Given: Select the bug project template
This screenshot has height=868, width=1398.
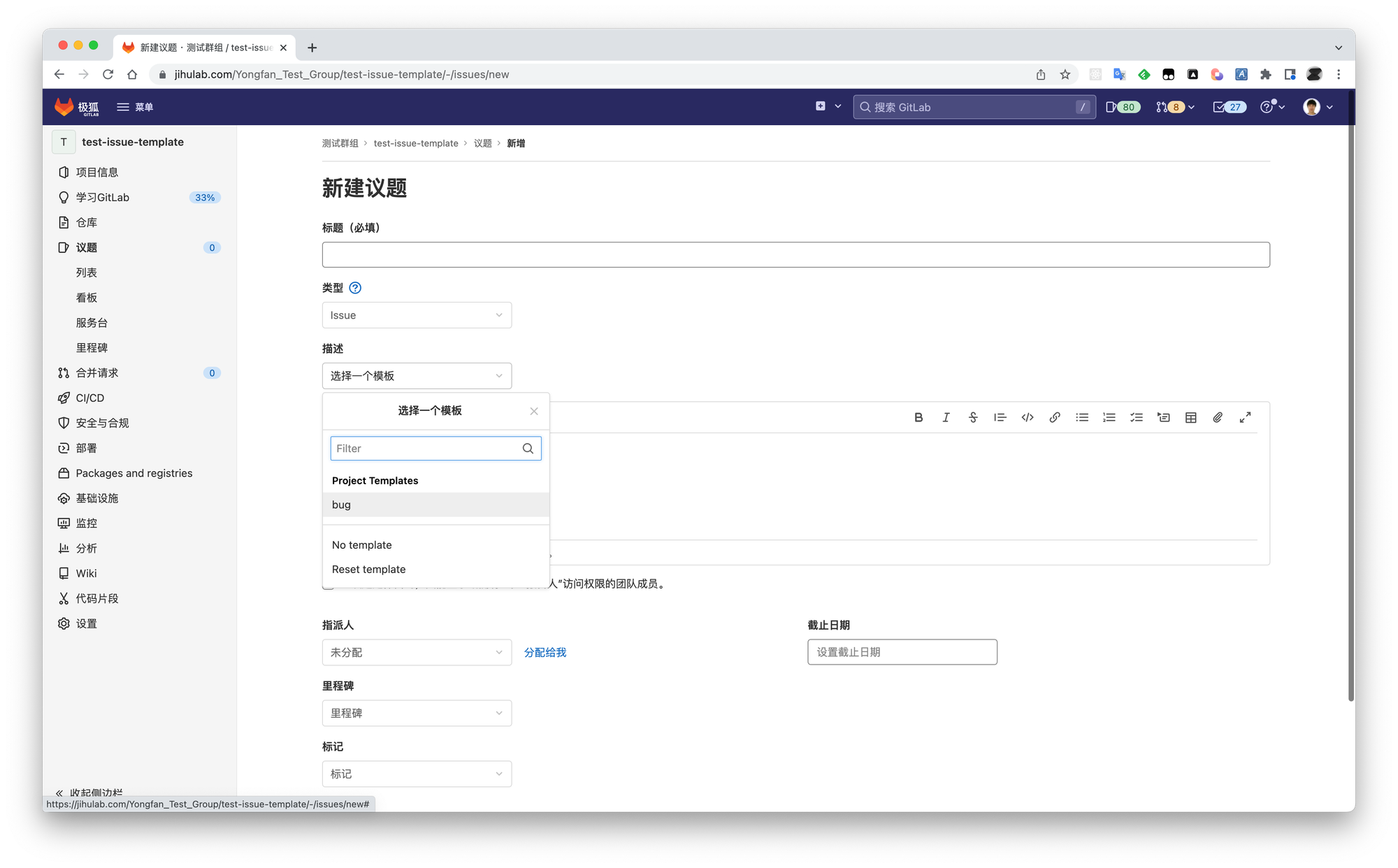Looking at the screenshot, I should pyautogui.click(x=435, y=505).
